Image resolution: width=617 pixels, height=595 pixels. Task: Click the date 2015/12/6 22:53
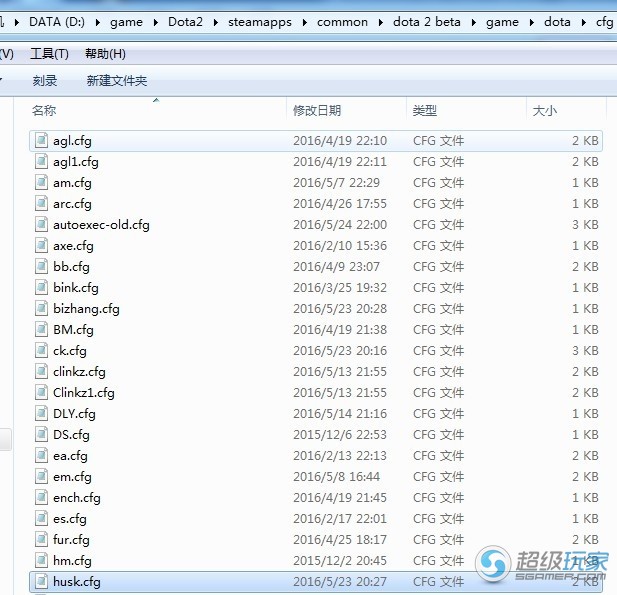[340, 434]
